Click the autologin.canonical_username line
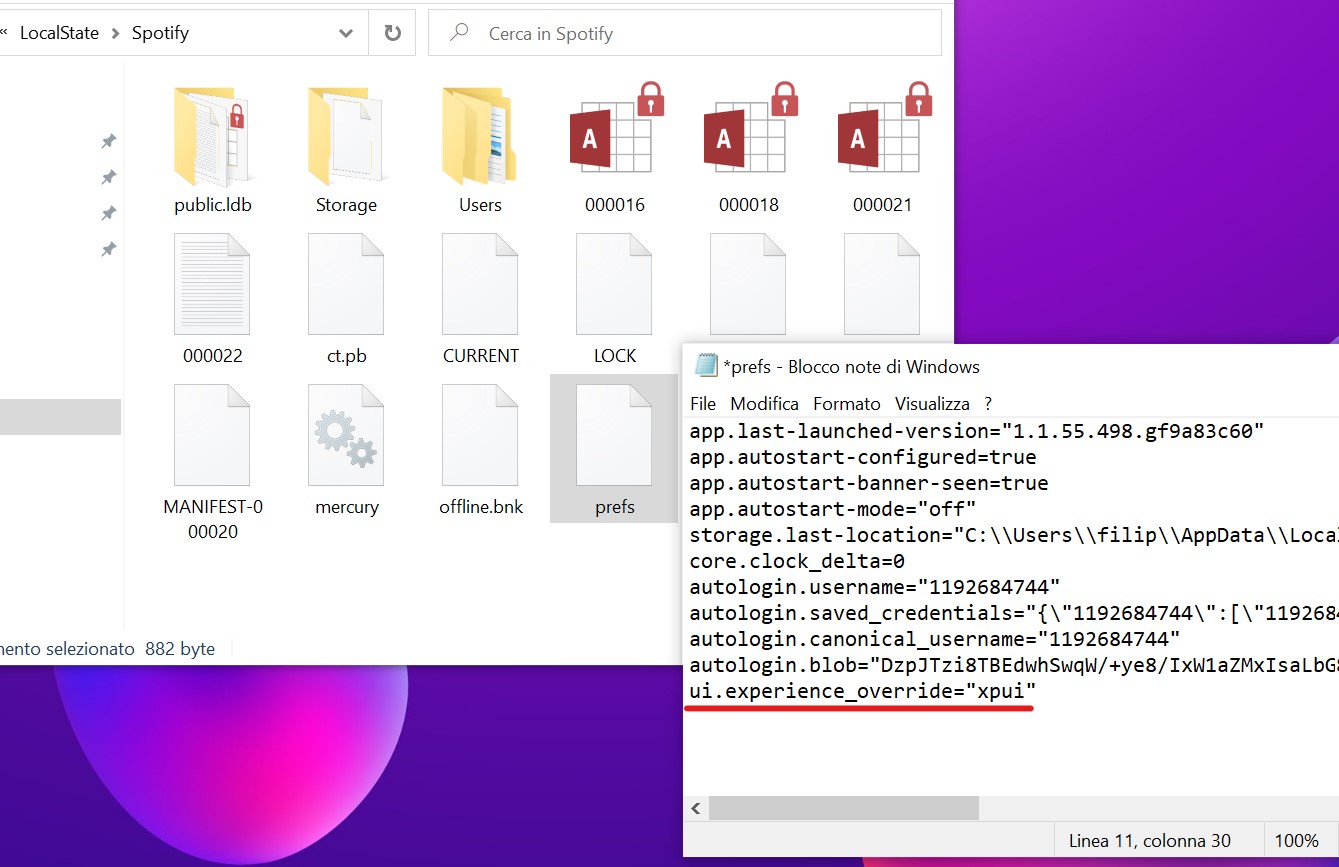The width and height of the screenshot is (1339, 867). coord(935,639)
